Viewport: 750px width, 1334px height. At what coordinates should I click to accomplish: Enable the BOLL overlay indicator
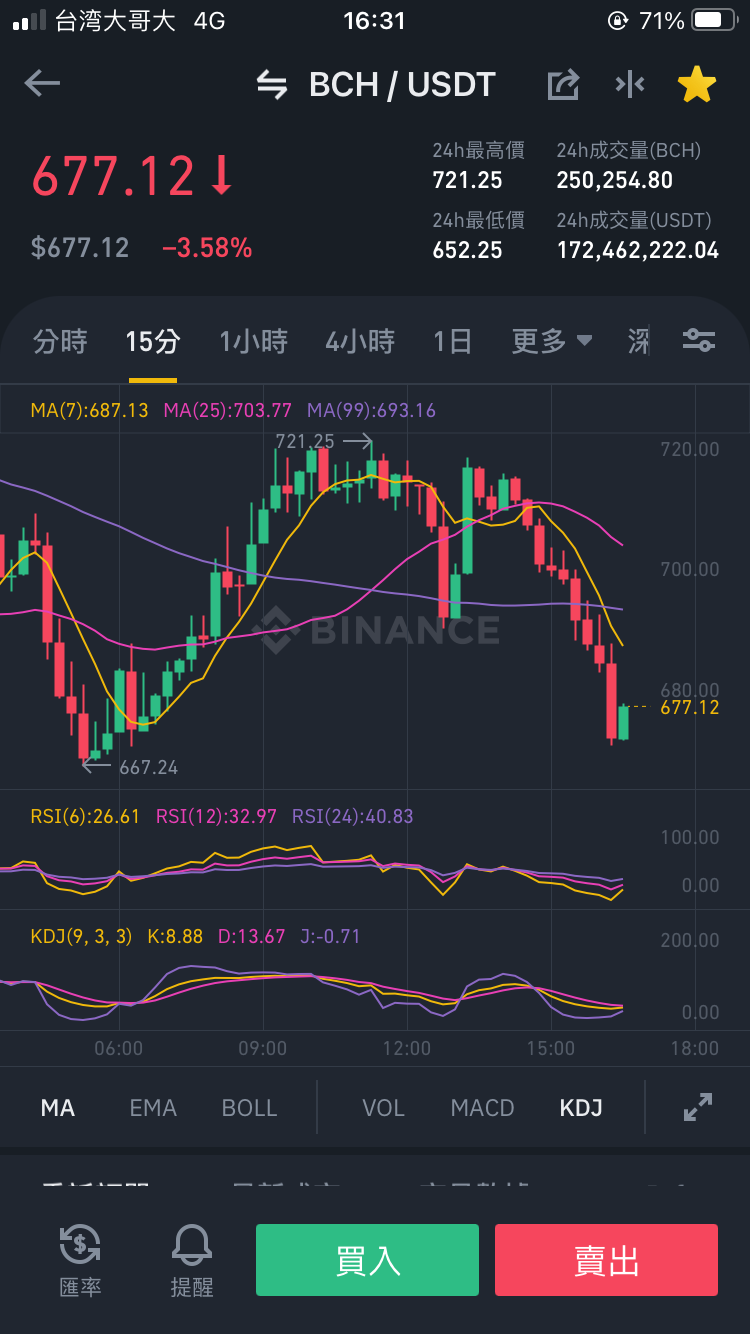250,1108
